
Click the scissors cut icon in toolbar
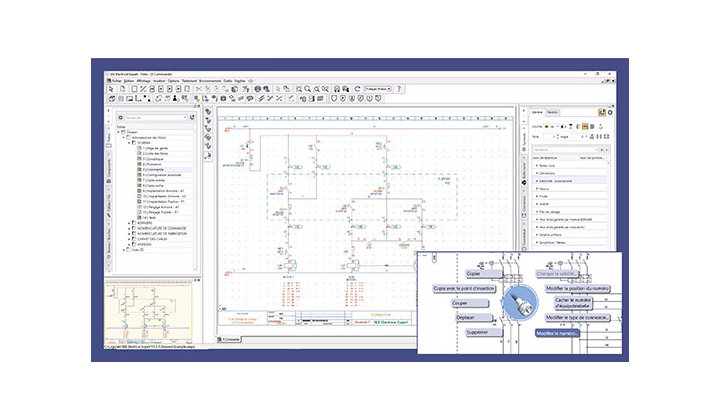tap(198, 89)
